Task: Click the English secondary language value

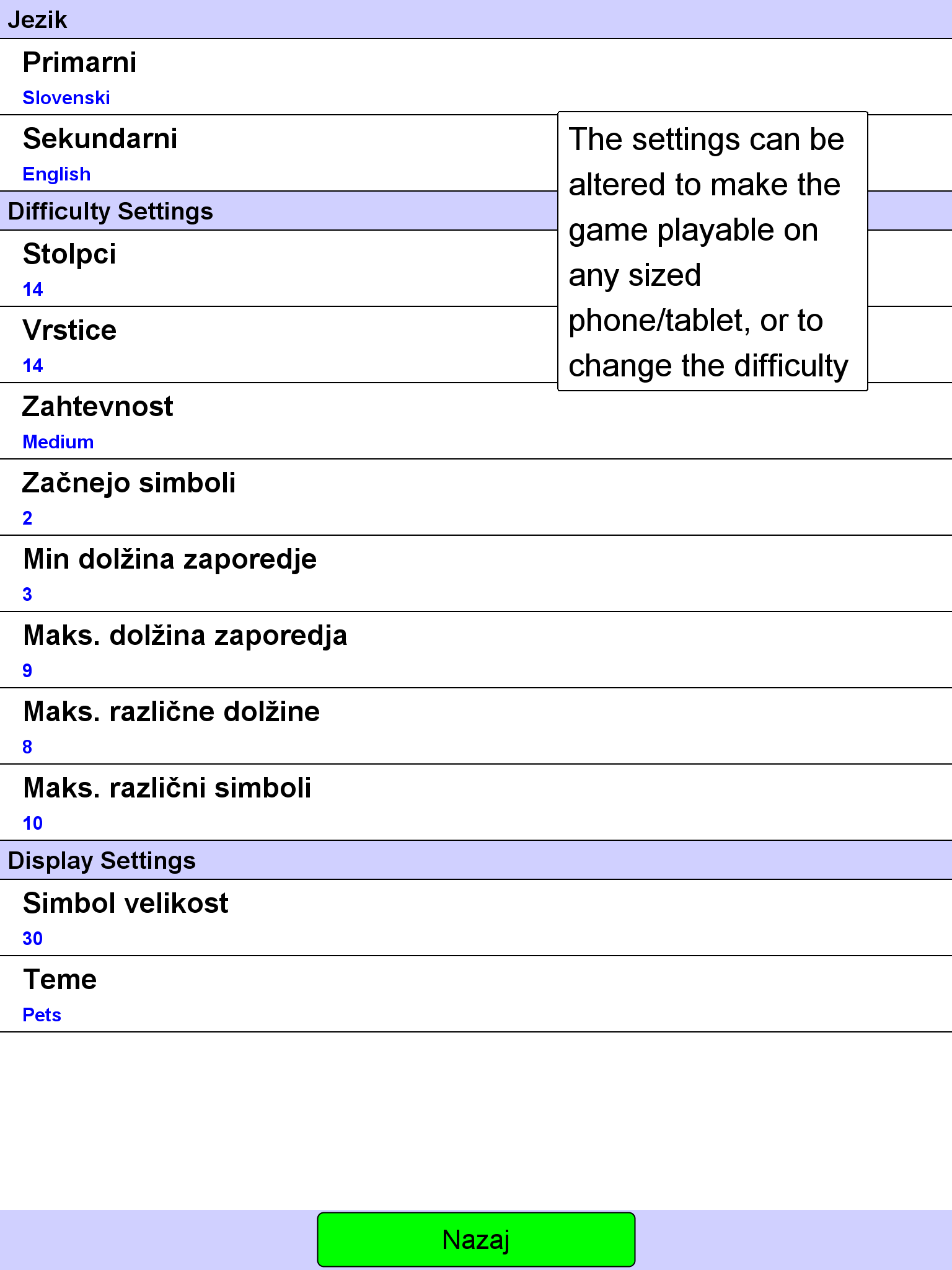Action: [56, 174]
